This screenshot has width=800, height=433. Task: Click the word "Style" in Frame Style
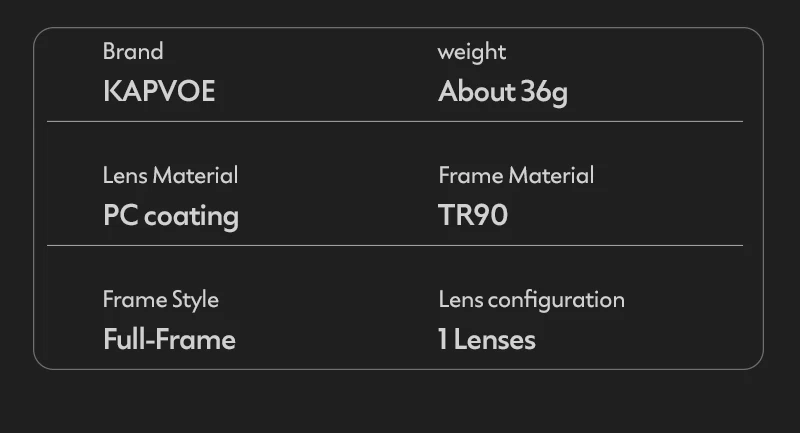[195, 299]
